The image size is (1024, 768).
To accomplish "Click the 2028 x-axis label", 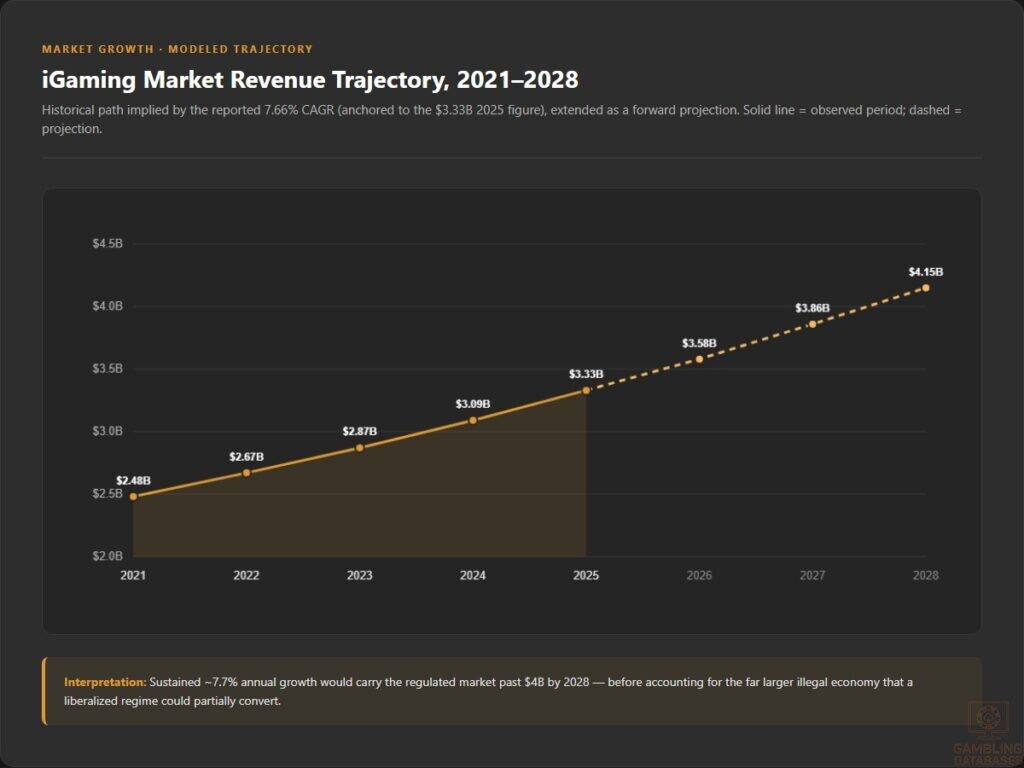I will (925, 575).
